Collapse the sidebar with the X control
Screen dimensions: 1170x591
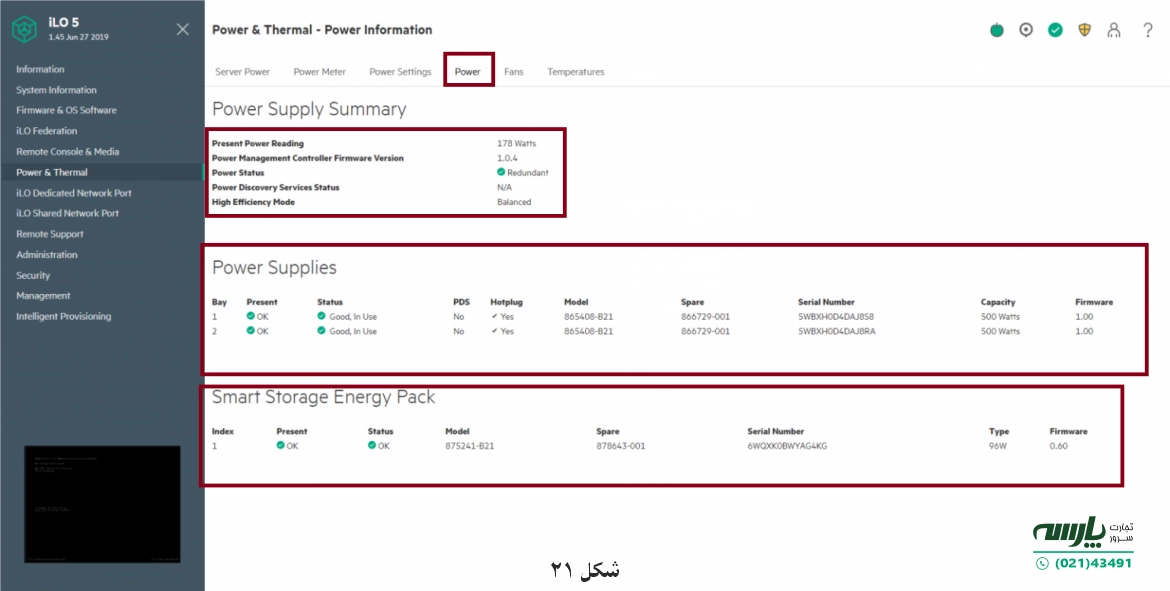click(182, 29)
